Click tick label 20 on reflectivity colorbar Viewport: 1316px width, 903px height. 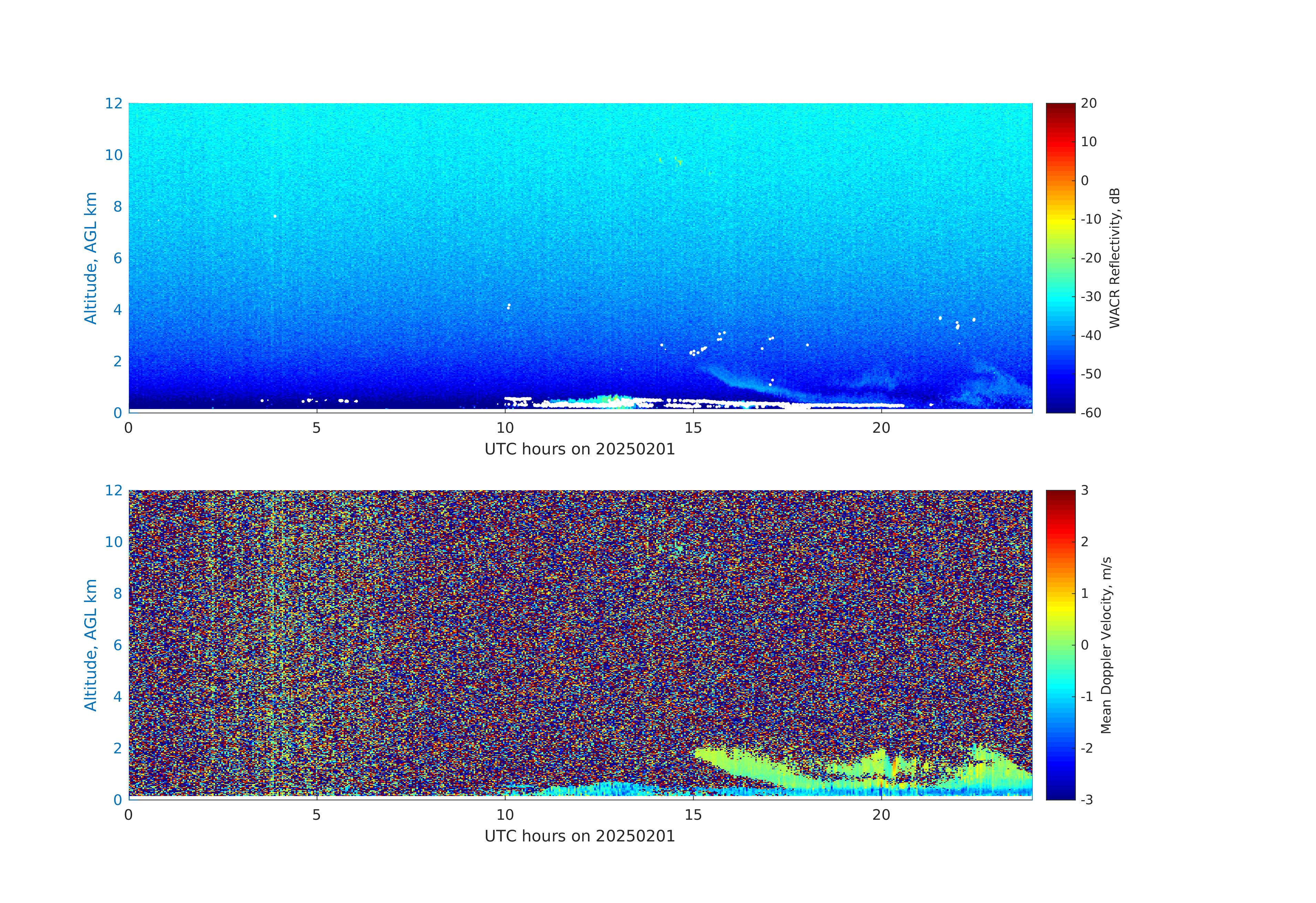1088,104
